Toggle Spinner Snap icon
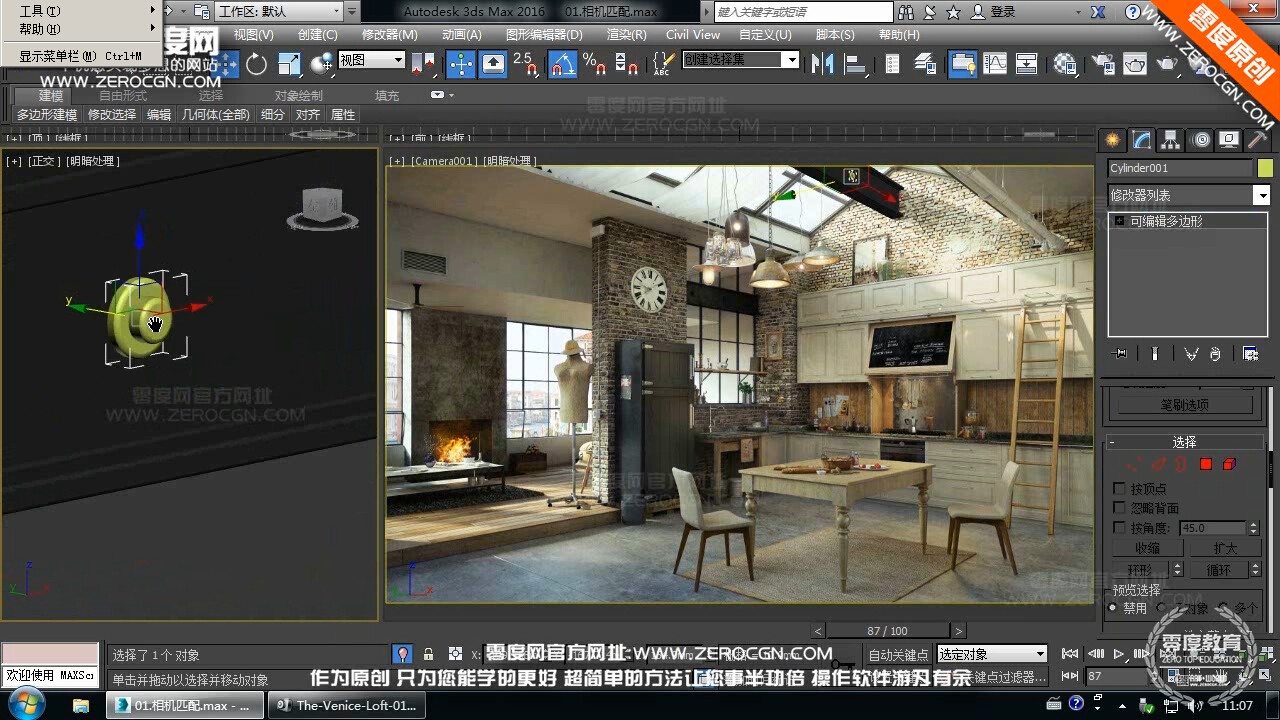Image resolution: width=1280 pixels, height=720 pixels. 627,64
